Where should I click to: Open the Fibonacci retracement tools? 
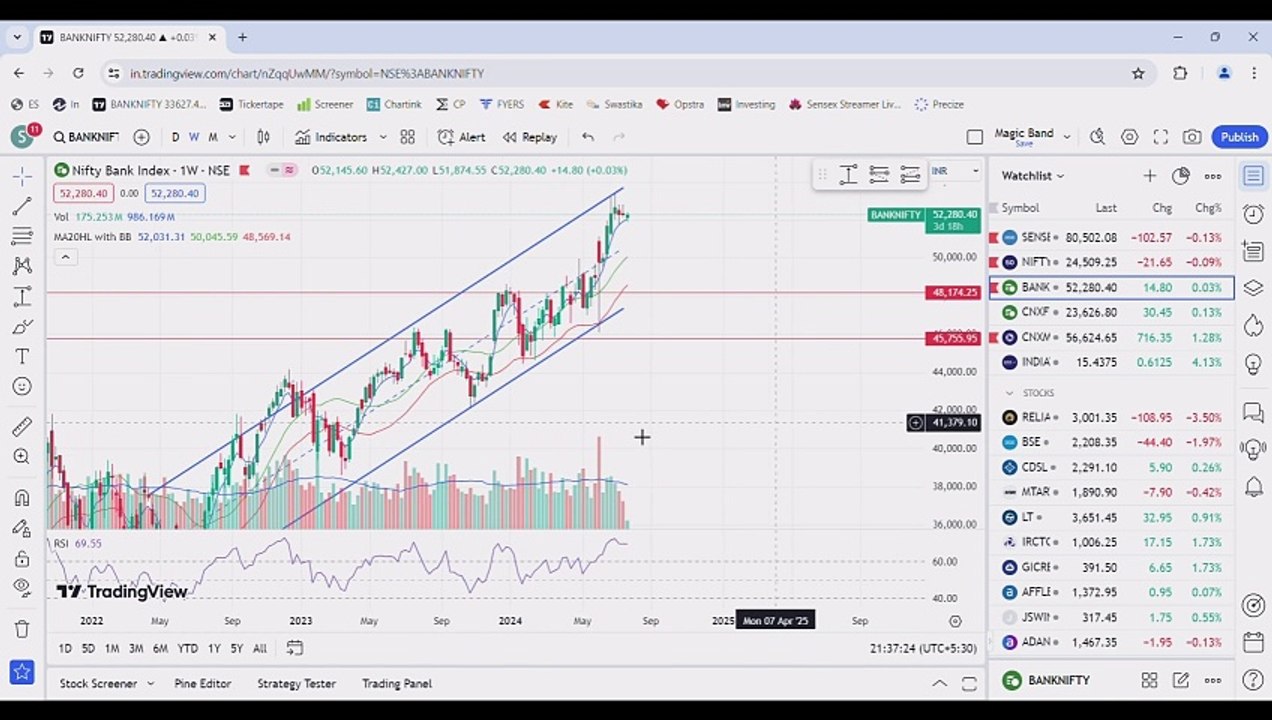[x=21, y=237]
